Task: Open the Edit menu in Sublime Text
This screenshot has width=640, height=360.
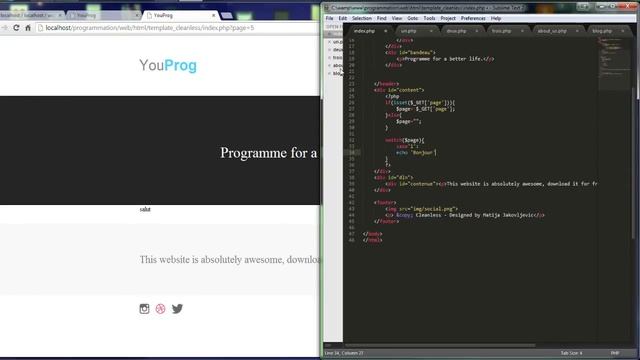Action: point(342,18)
